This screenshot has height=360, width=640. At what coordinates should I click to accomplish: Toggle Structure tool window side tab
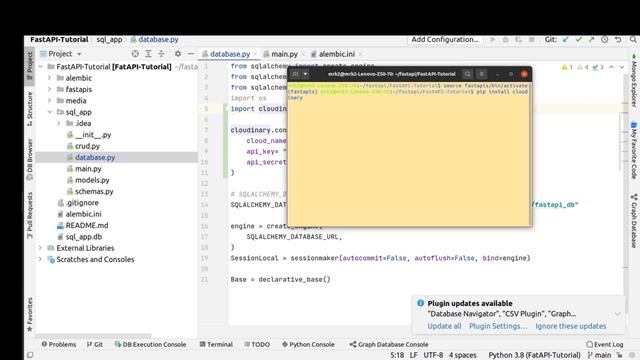click(29, 108)
